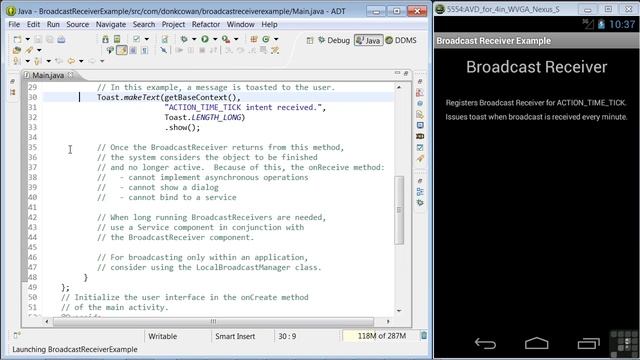Click the Open Type toolbar icon
This screenshot has height=360, width=640.
17,50
